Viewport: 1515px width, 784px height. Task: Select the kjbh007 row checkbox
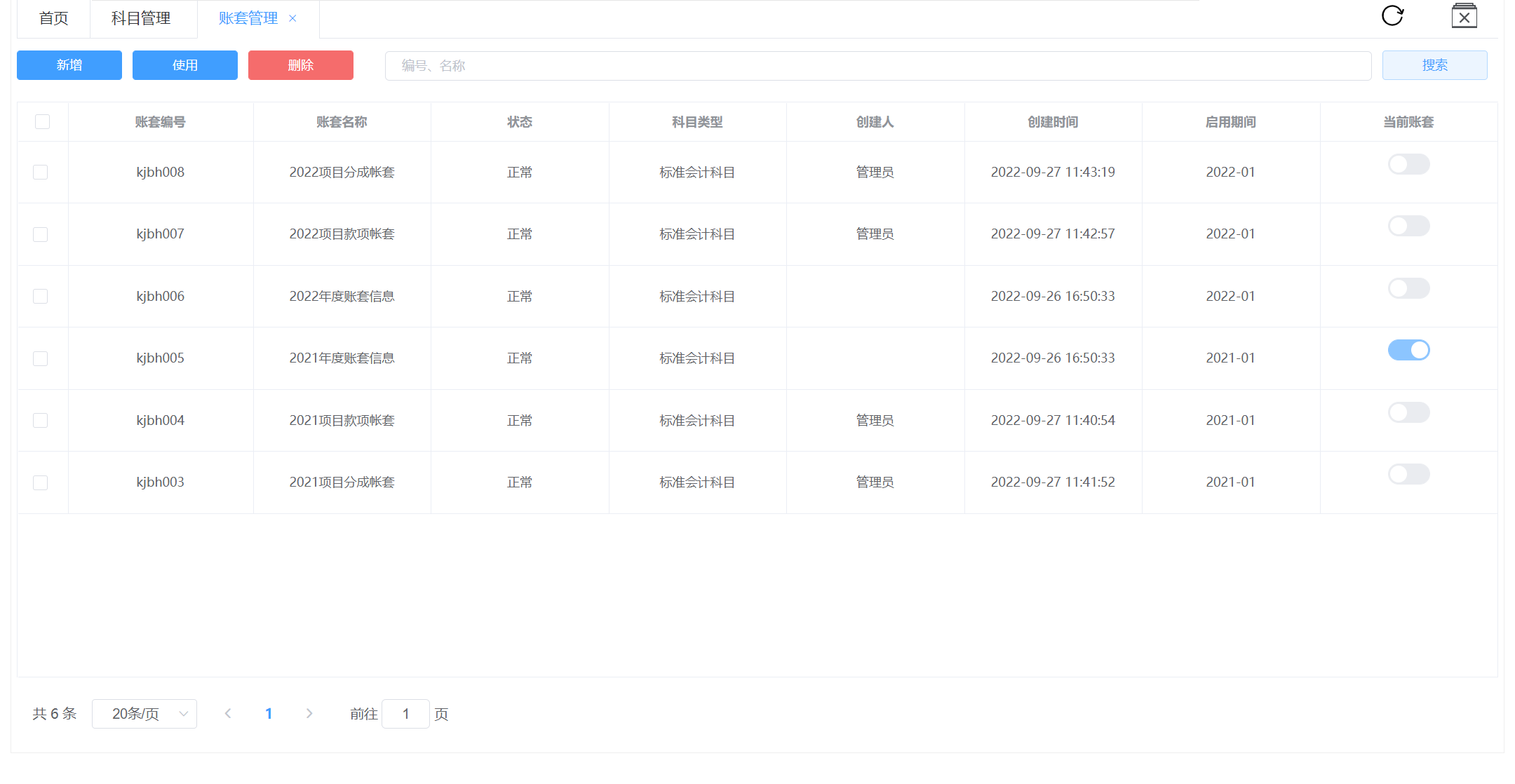point(41,234)
